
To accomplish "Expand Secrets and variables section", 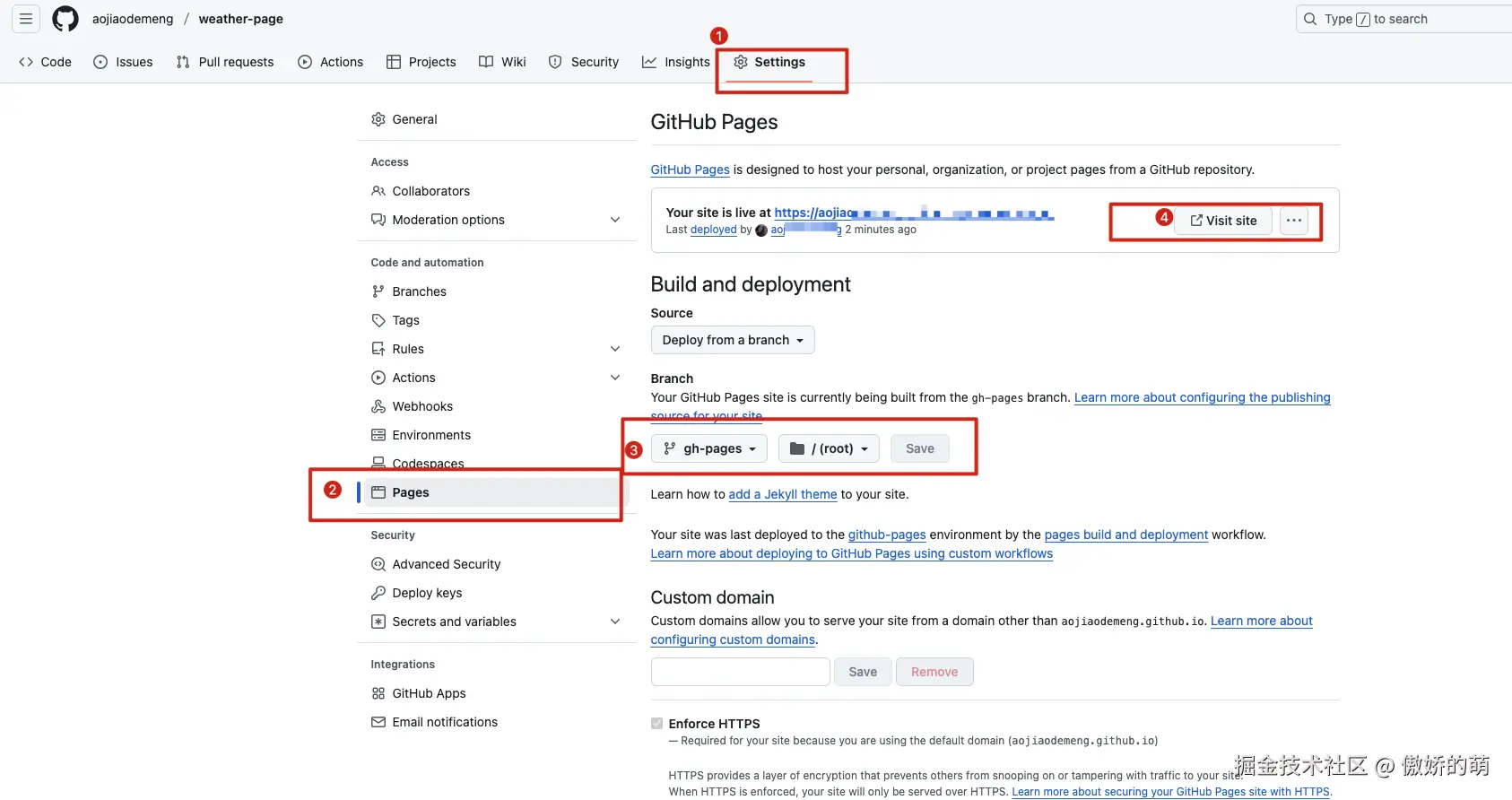I will 615,622.
